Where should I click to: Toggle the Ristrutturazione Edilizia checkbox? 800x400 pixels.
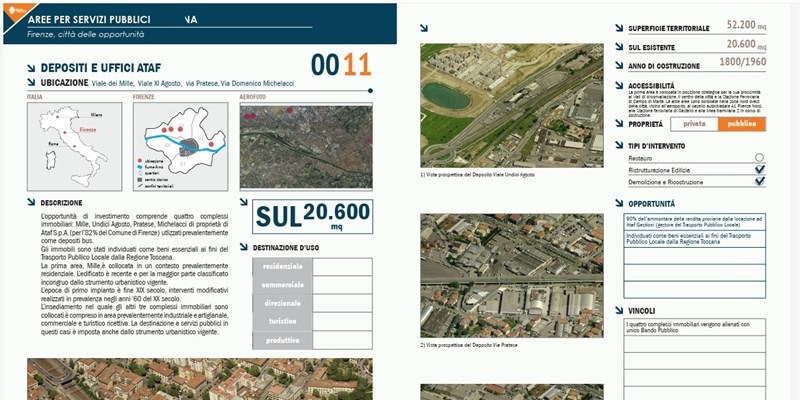760,169
